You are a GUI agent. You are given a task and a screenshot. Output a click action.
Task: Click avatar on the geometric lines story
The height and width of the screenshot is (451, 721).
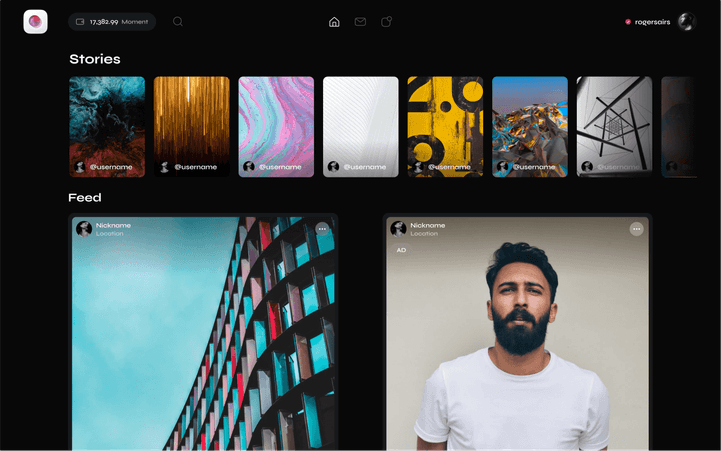click(x=587, y=166)
